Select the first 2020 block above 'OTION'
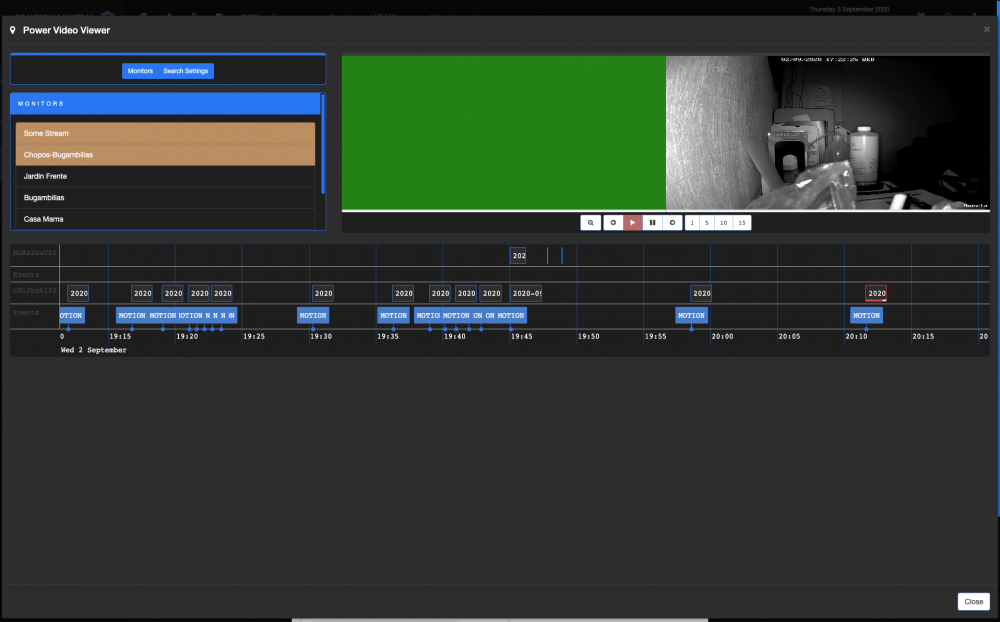 click(78, 293)
